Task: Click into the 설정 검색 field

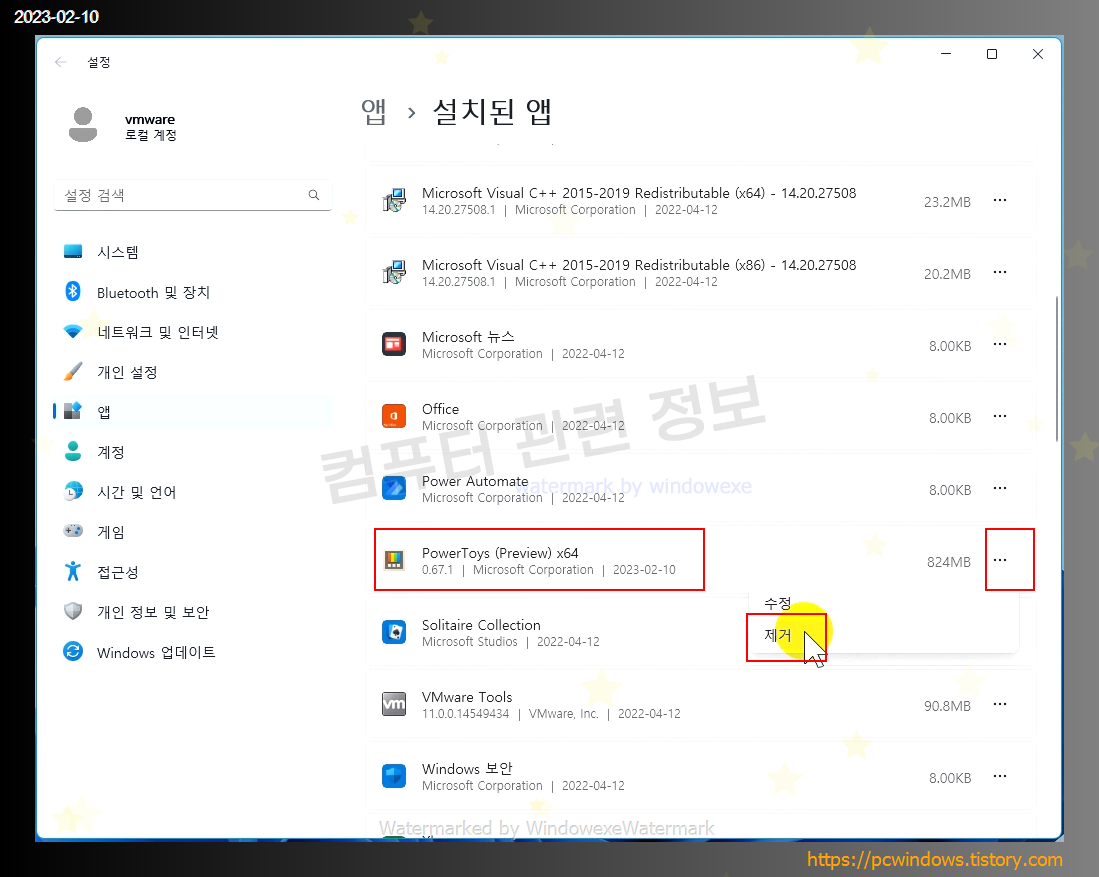Action: point(193,195)
